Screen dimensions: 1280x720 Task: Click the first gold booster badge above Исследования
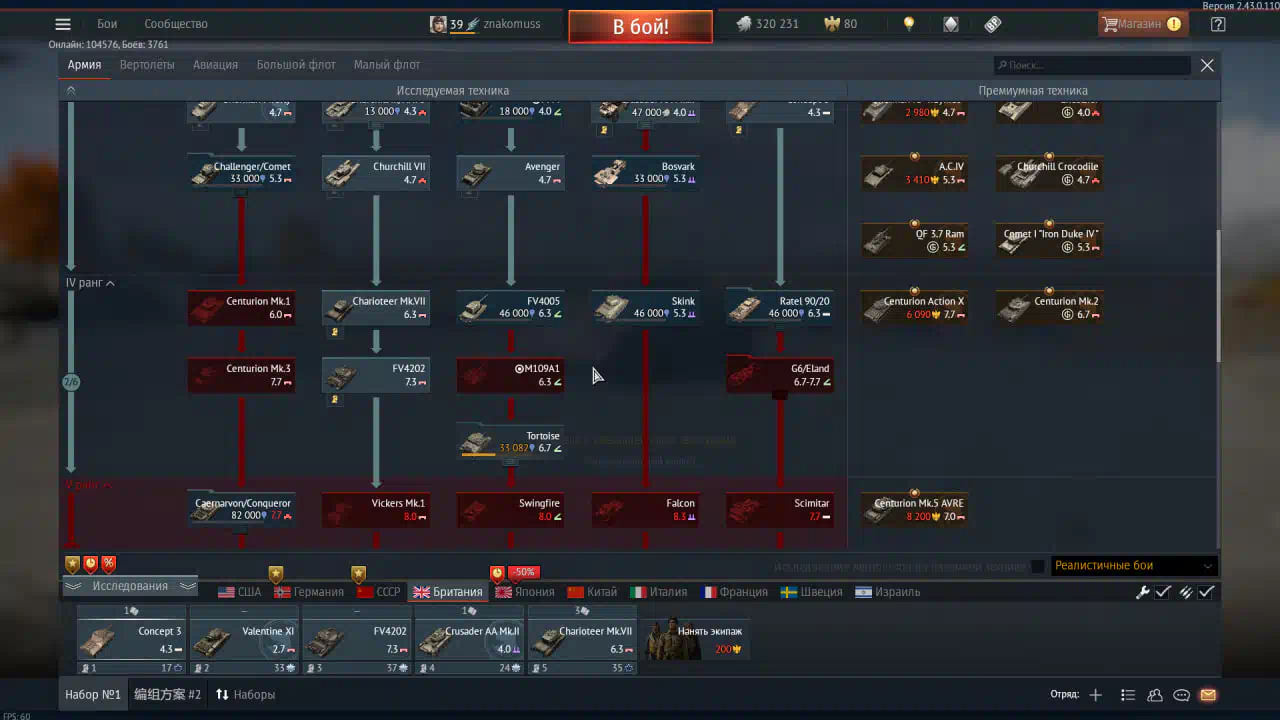point(72,564)
